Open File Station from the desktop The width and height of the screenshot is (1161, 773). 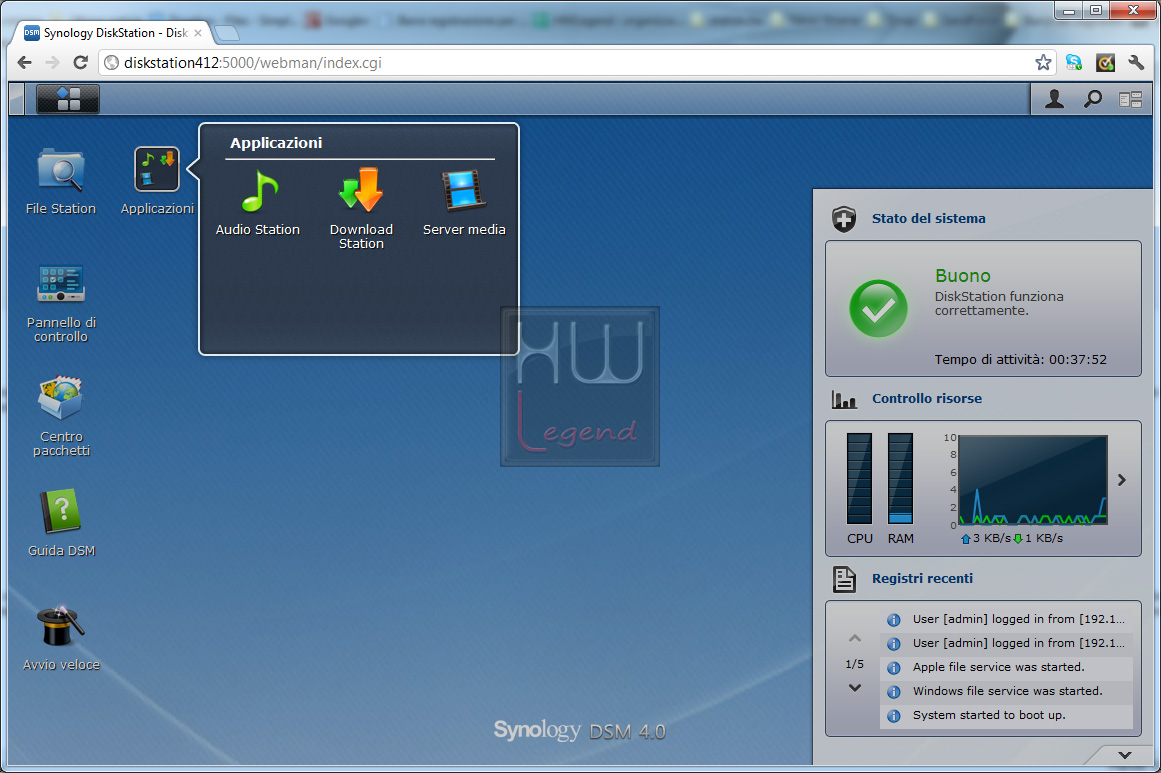pyautogui.click(x=61, y=181)
